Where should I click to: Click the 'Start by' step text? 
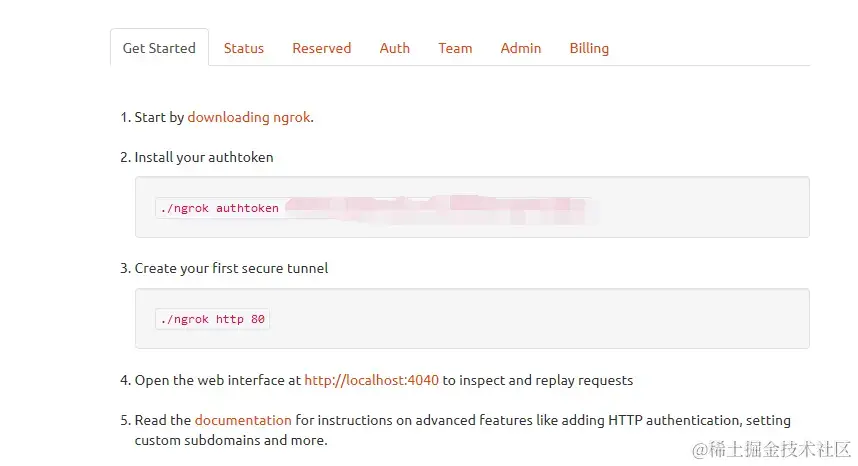tap(159, 118)
